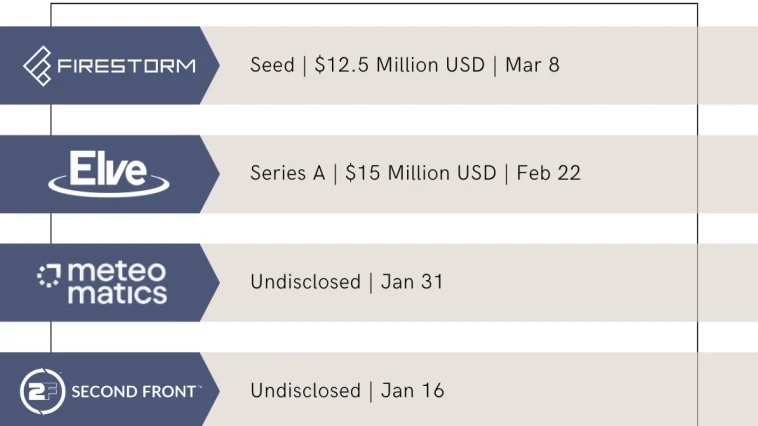
Task: Click the $15 Million USD amount
Action: (421, 173)
